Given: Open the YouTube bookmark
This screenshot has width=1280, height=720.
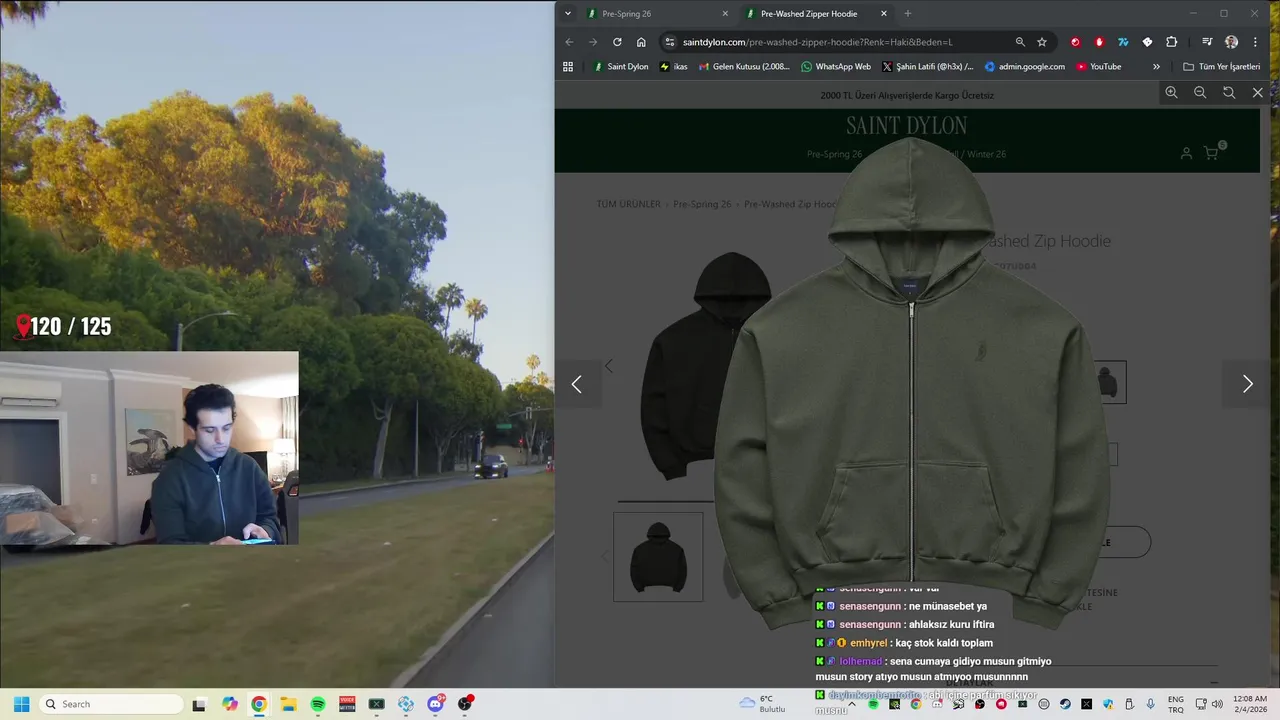Looking at the screenshot, I should pos(1099,67).
